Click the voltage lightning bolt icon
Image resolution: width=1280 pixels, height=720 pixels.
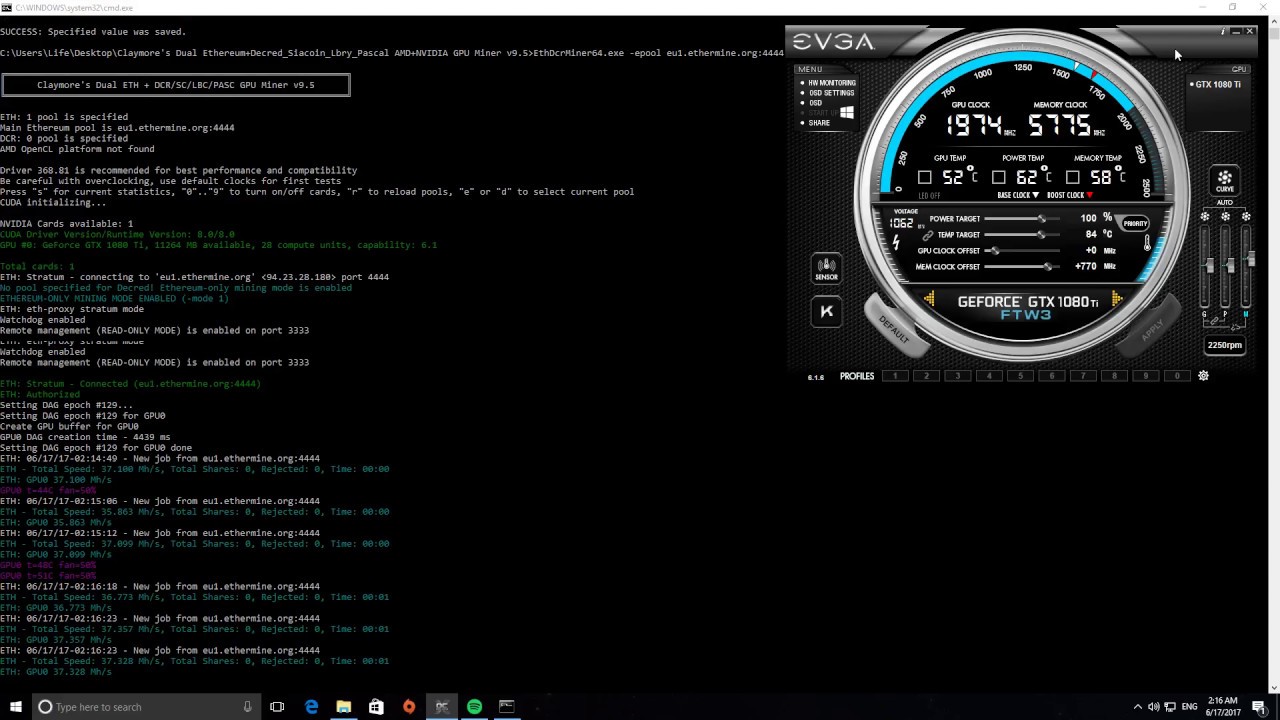[x=896, y=242]
